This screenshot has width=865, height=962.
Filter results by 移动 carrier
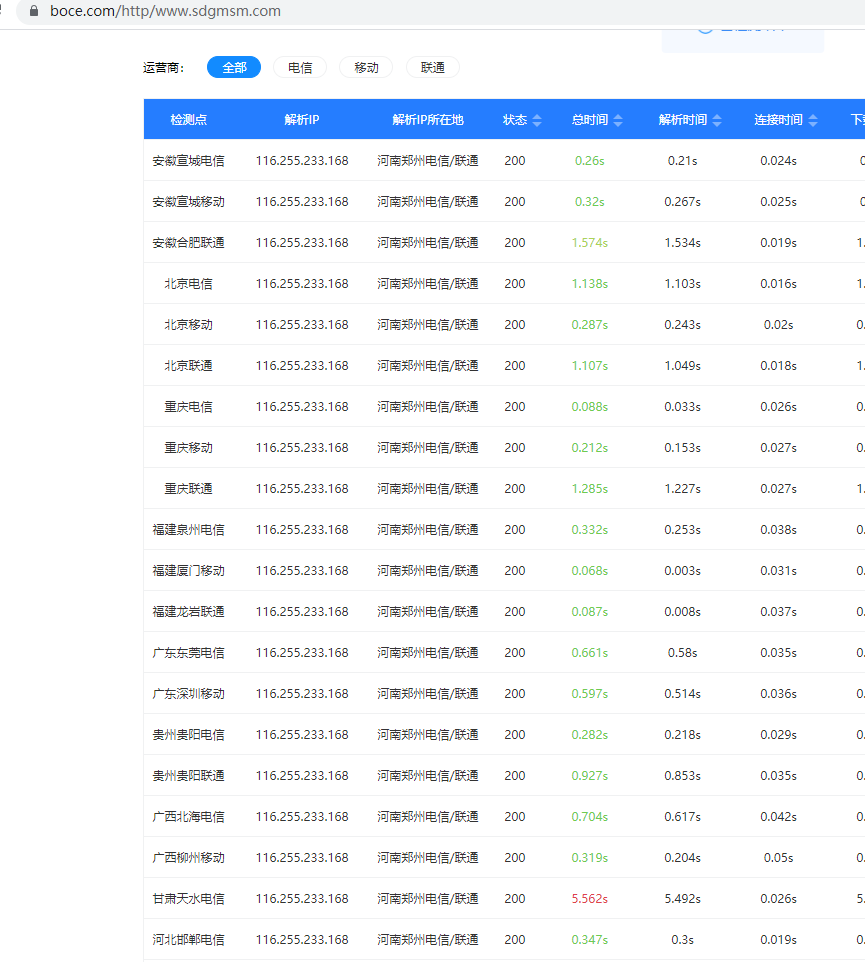pos(366,67)
